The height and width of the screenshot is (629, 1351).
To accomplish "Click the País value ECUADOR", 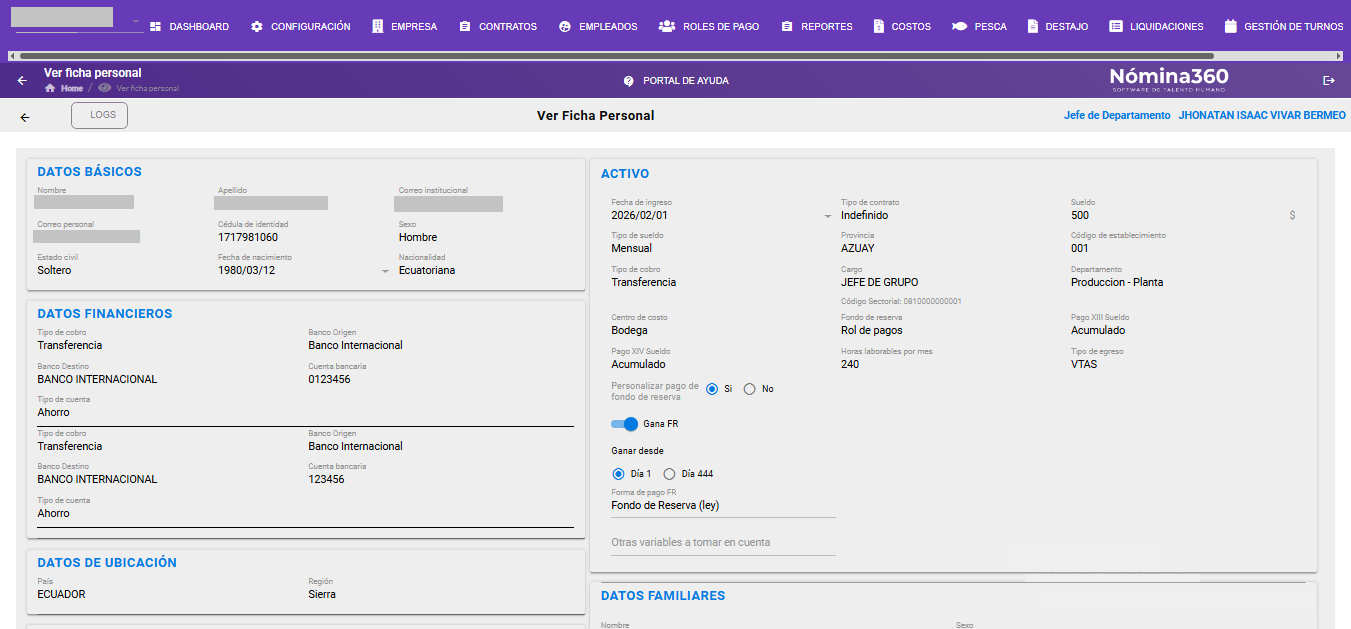I will (x=61, y=594).
